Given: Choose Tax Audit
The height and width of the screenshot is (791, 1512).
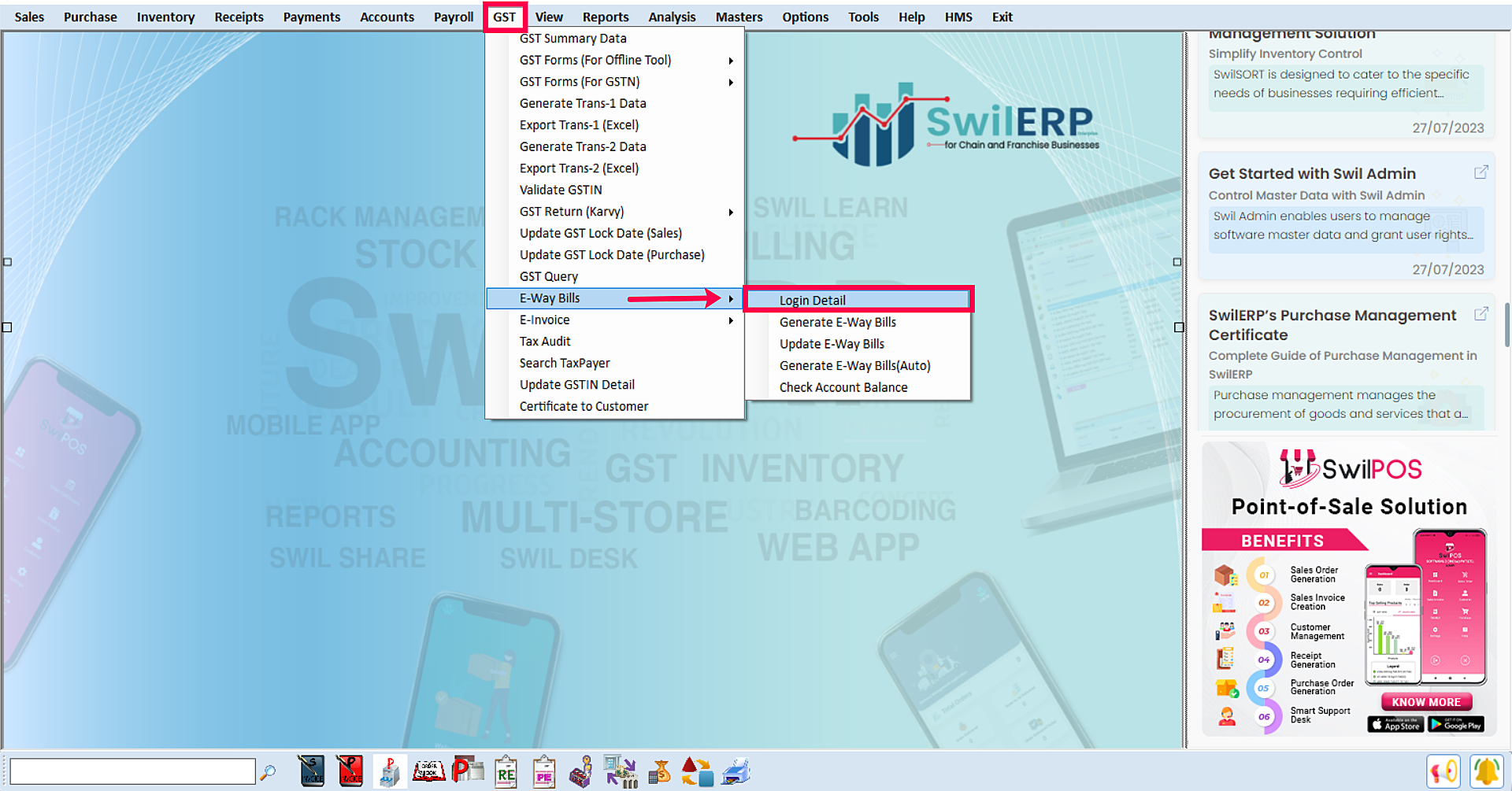Looking at the screenshot, I should [614, 342].
